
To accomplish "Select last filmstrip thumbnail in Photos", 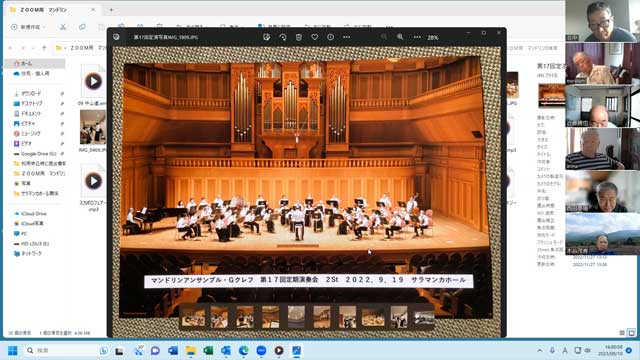I will coord(424,318).
